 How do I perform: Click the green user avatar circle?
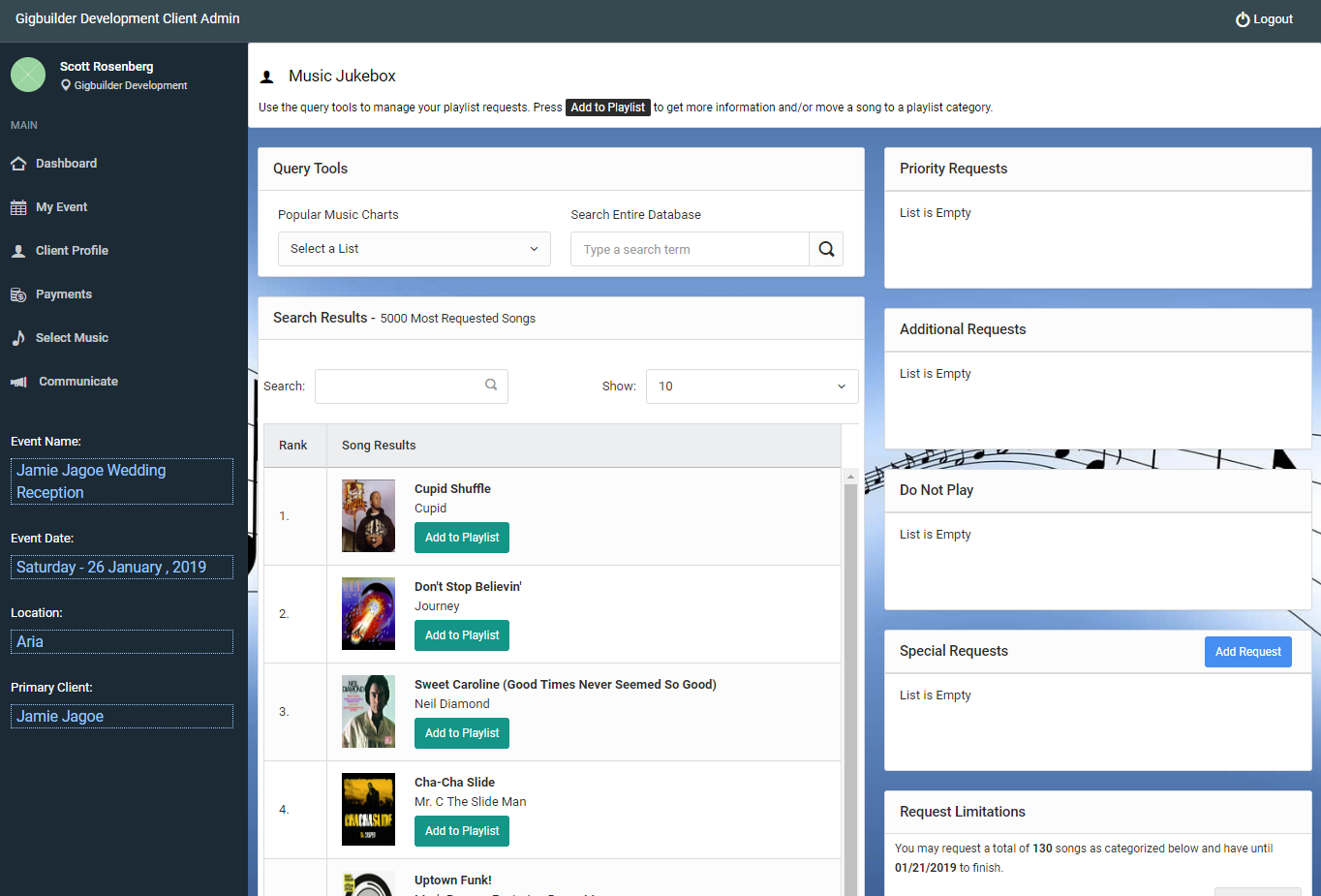click(x=28, y=75)
